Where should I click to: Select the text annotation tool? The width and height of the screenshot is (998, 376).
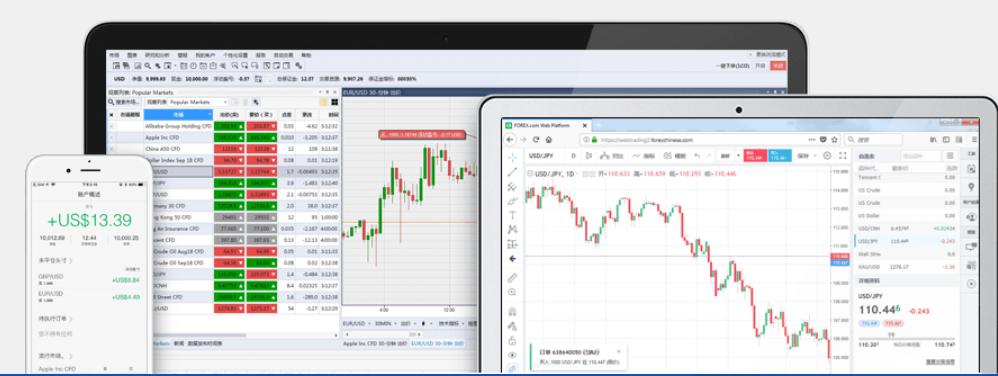pos(512,215)
